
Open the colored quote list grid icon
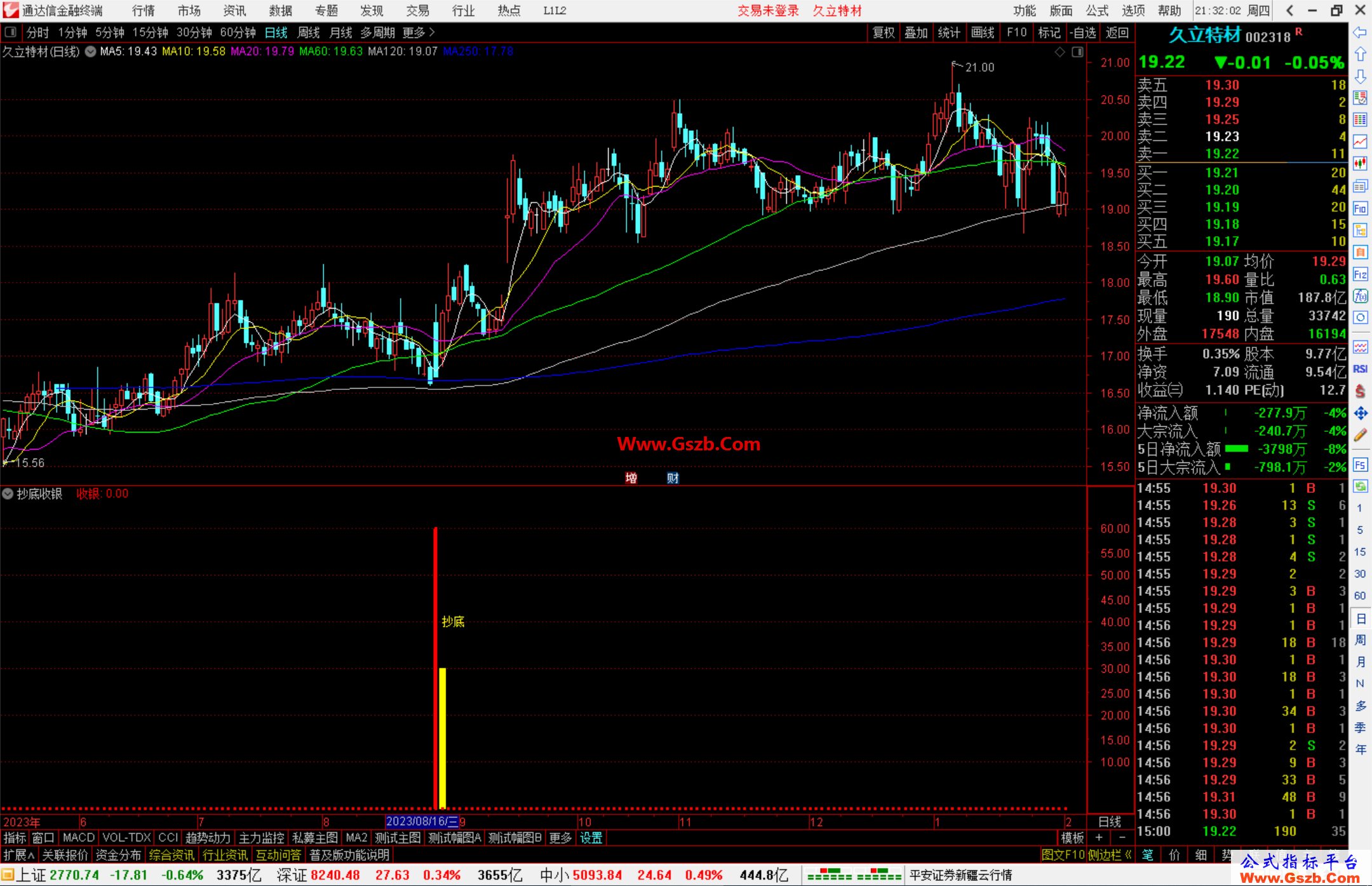pyautogui.click(x=1360, y=120)
